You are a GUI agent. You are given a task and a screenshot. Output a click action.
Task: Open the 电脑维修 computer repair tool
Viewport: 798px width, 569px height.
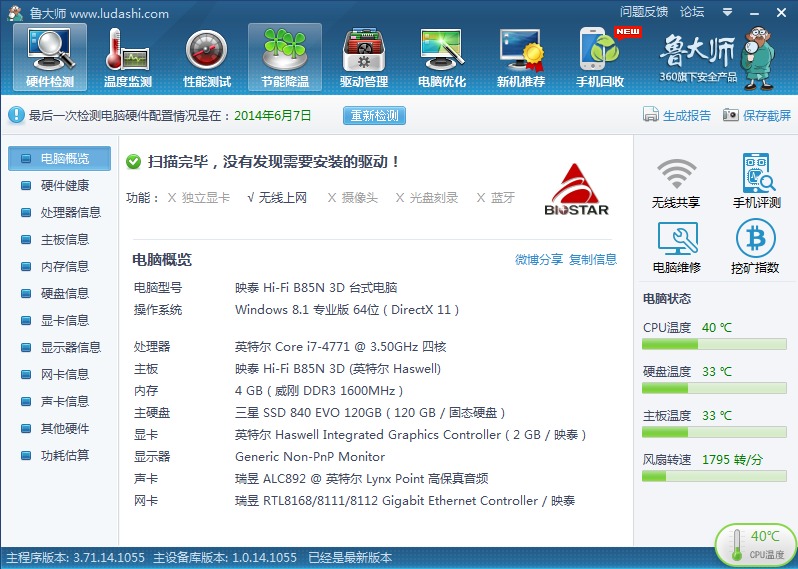676,248
